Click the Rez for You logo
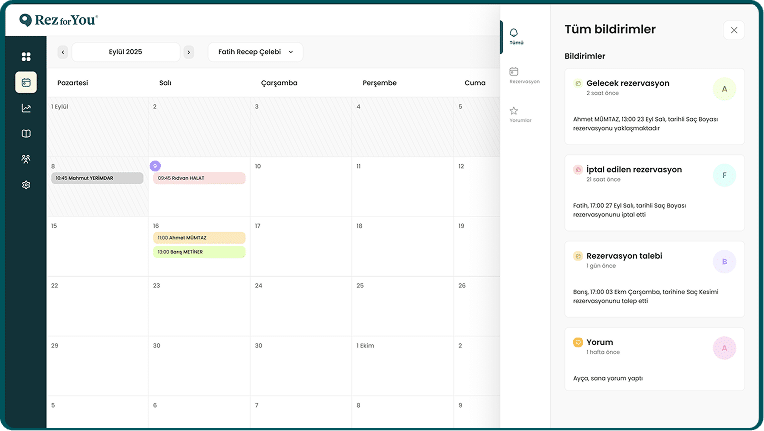The width and height of the screenshot is (764, 431). coord(58,19)
